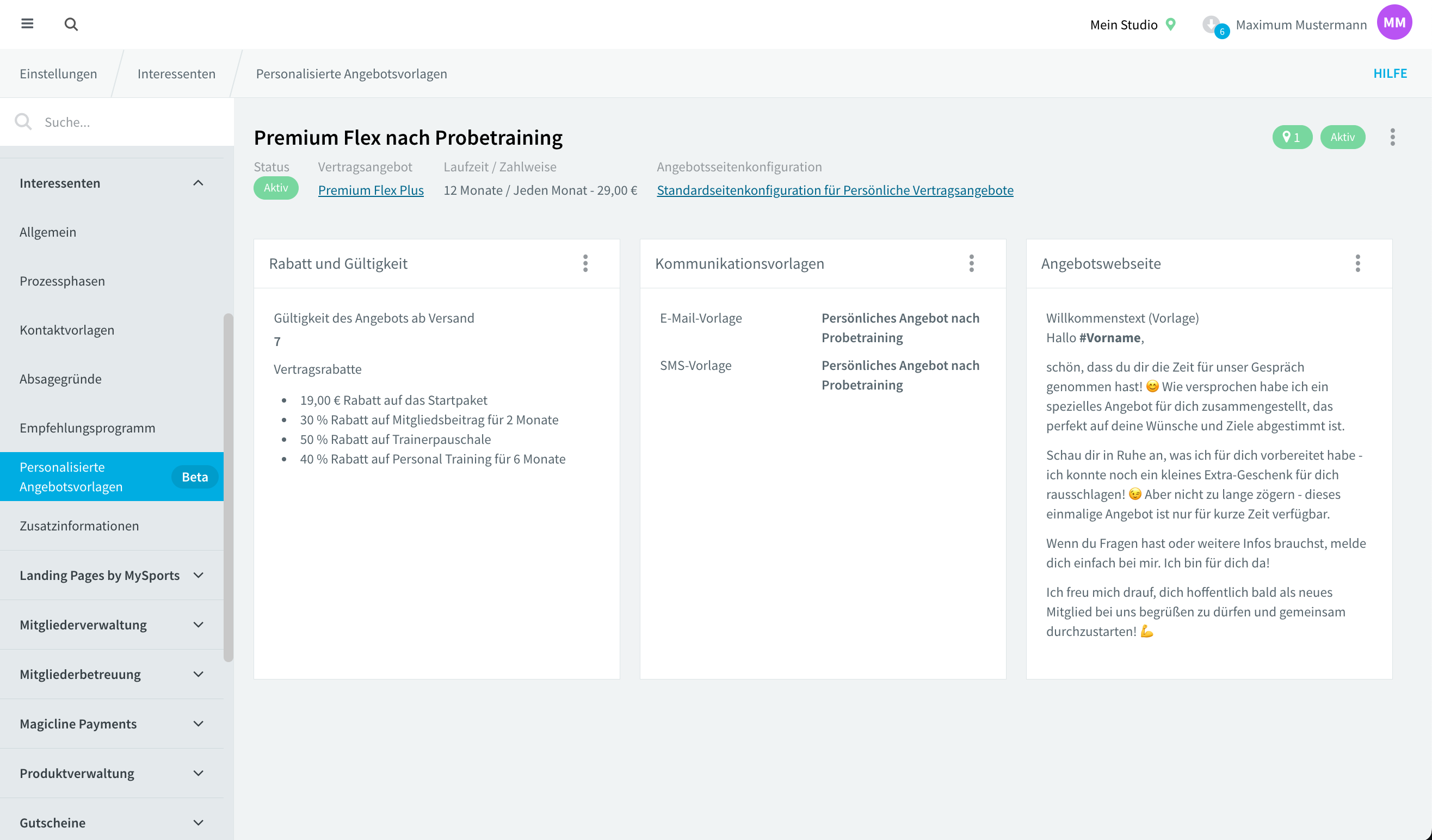Open the MM user avatar menu

coord(1394,23)
